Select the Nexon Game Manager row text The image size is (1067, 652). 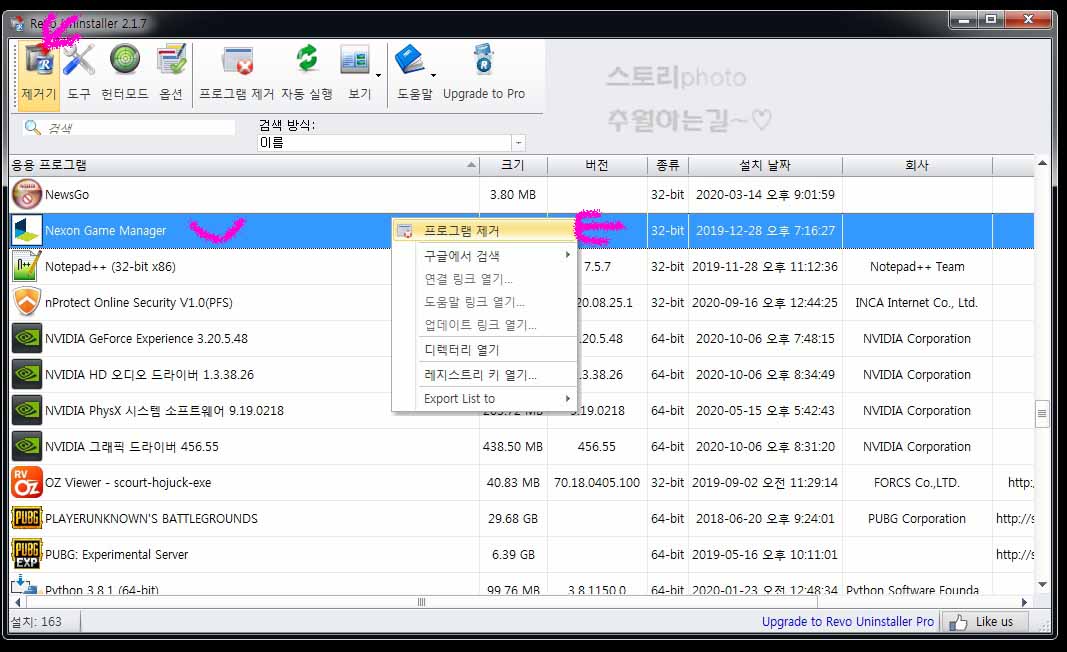point(105,231)
